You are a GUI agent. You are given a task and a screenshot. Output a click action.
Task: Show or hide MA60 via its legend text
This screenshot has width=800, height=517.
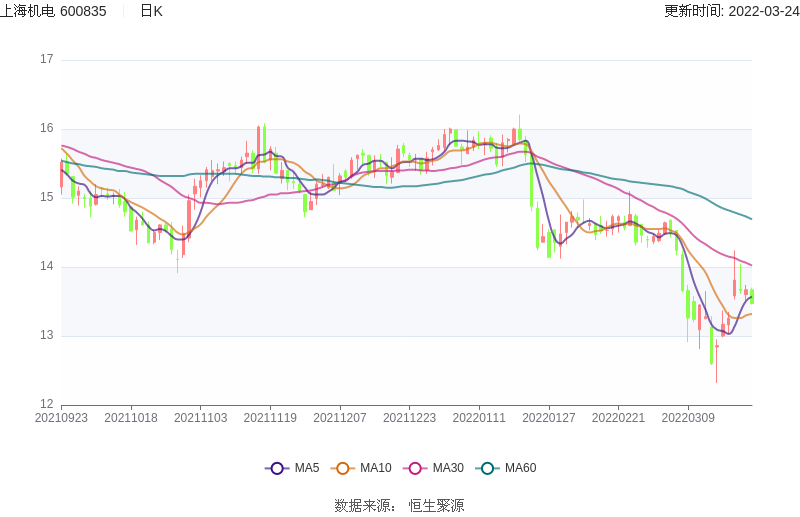520,468
